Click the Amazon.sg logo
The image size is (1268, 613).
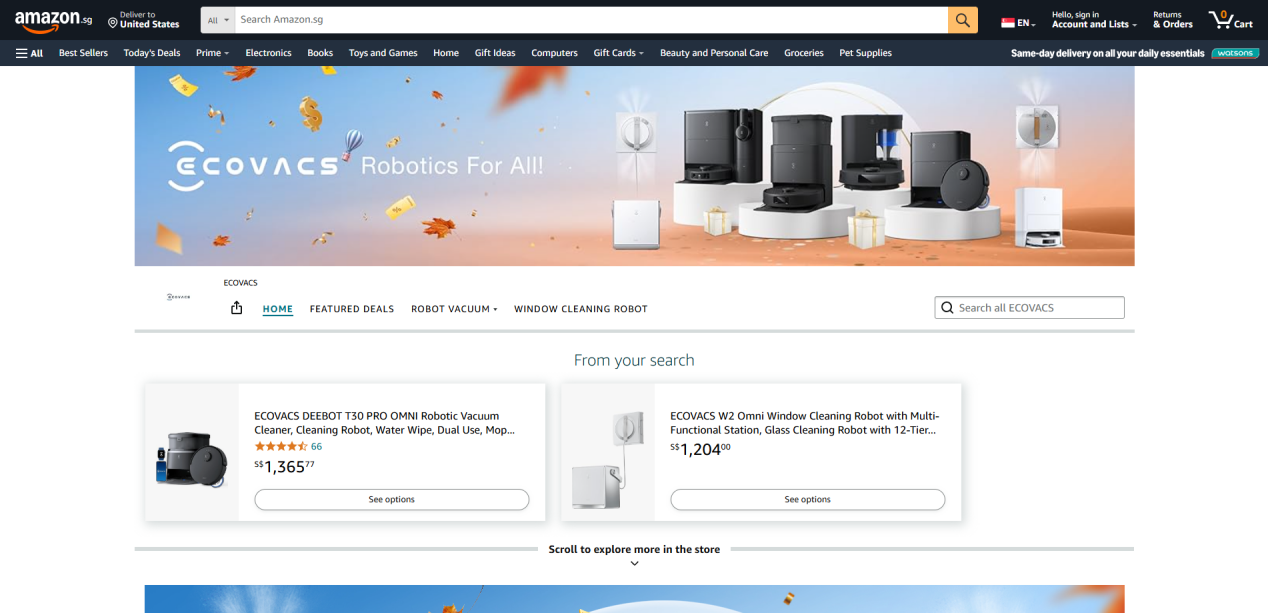point(53,20)
